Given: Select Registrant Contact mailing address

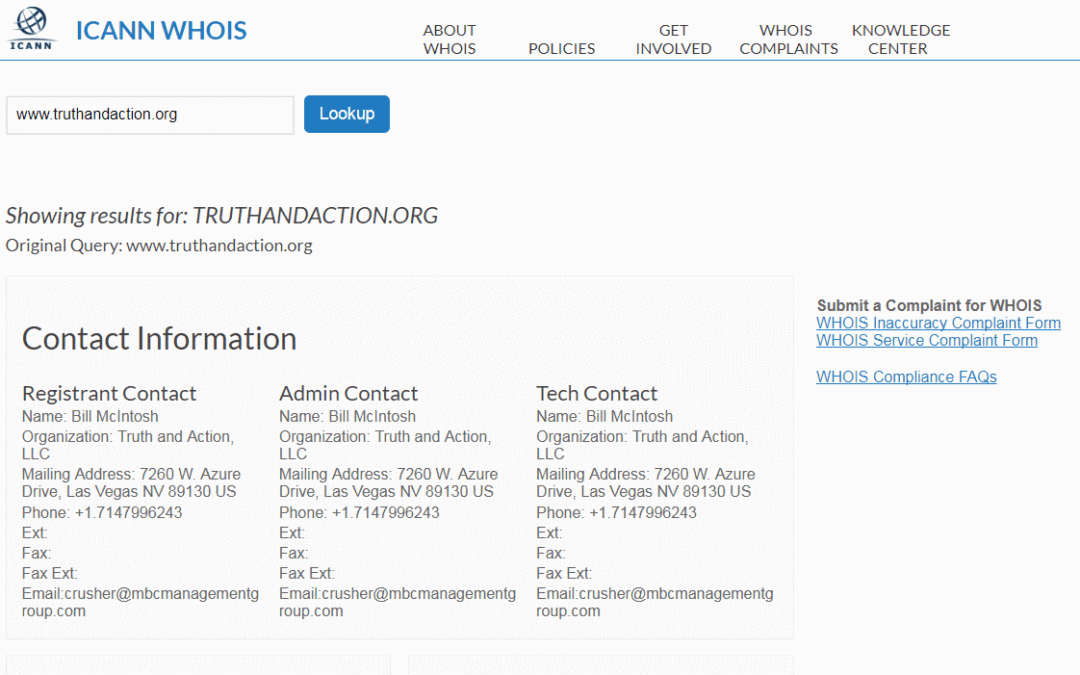Looking at the screenshot, I should tap(132, 483).
